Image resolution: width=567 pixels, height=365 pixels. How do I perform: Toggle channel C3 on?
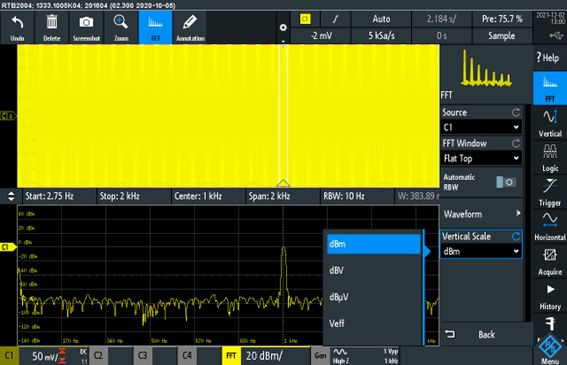pyautogui.click(x=142, y=356)
